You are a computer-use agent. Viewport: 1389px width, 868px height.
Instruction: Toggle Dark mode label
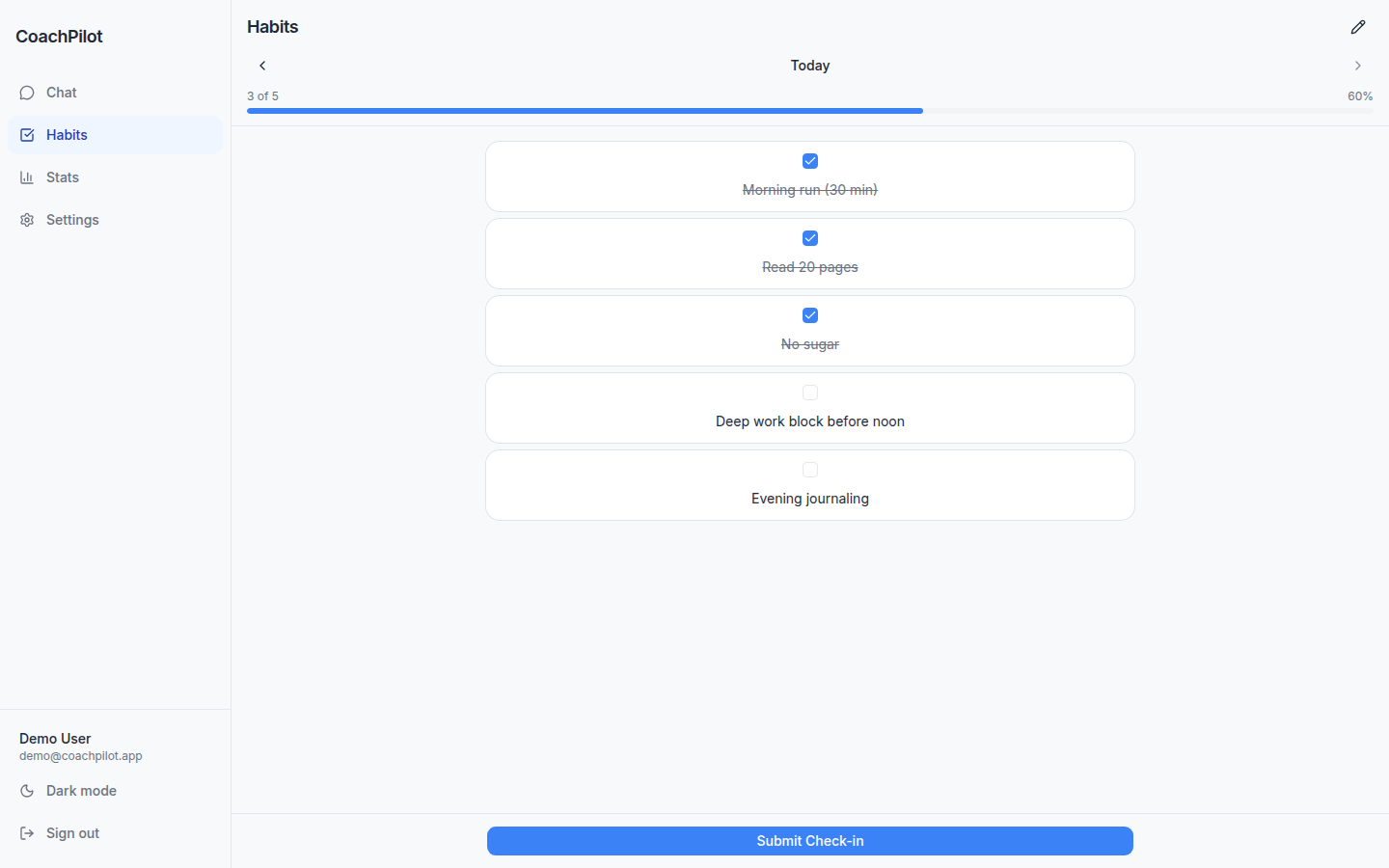tap(81, 791)
